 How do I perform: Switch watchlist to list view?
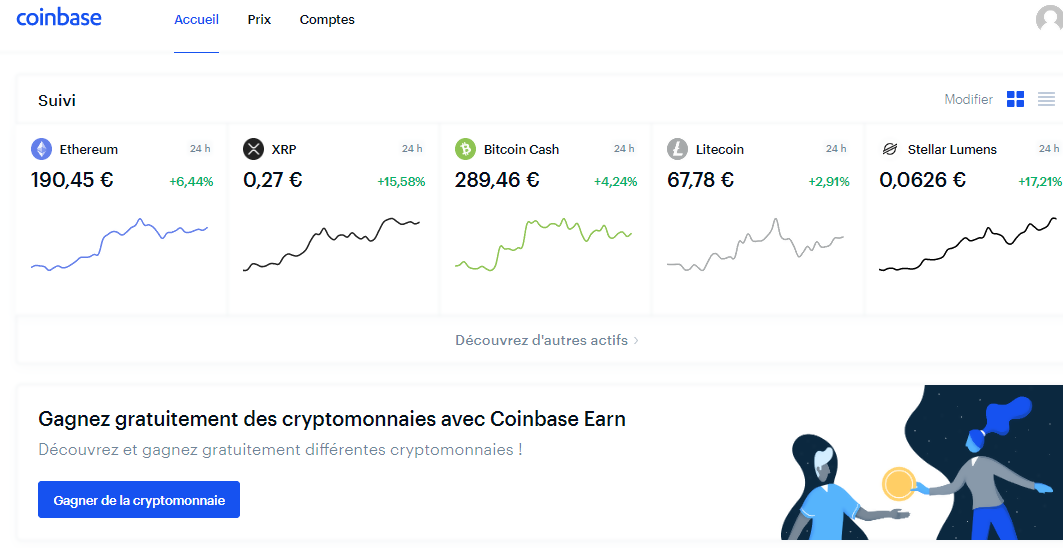1046,99
